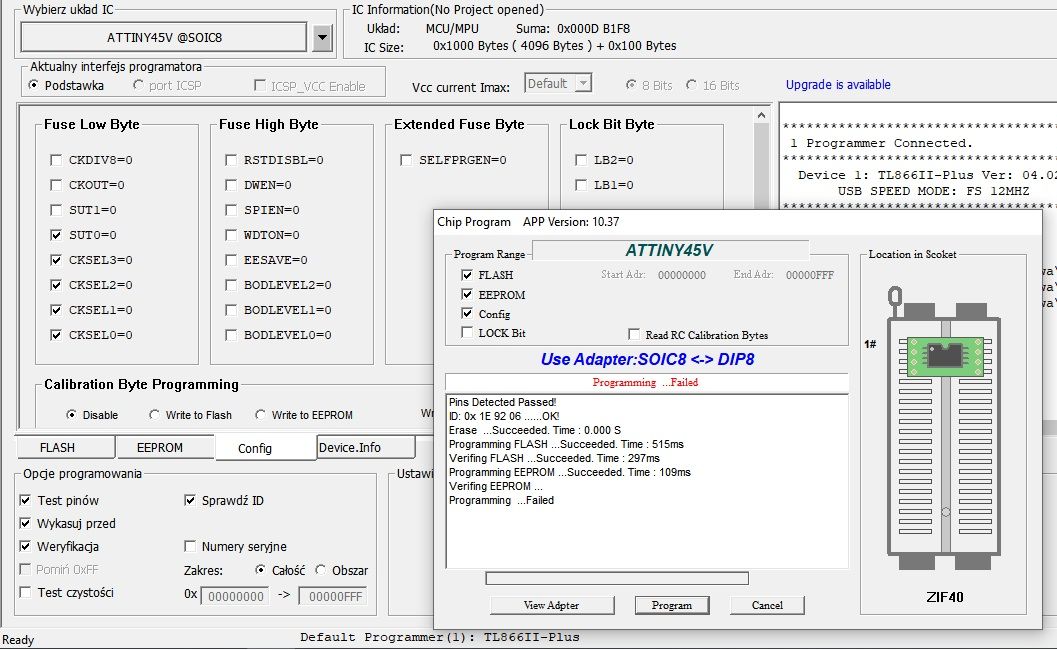
Task: Toggle the CKDIV8=0 fuse checkbox
Action: point(56,160)
